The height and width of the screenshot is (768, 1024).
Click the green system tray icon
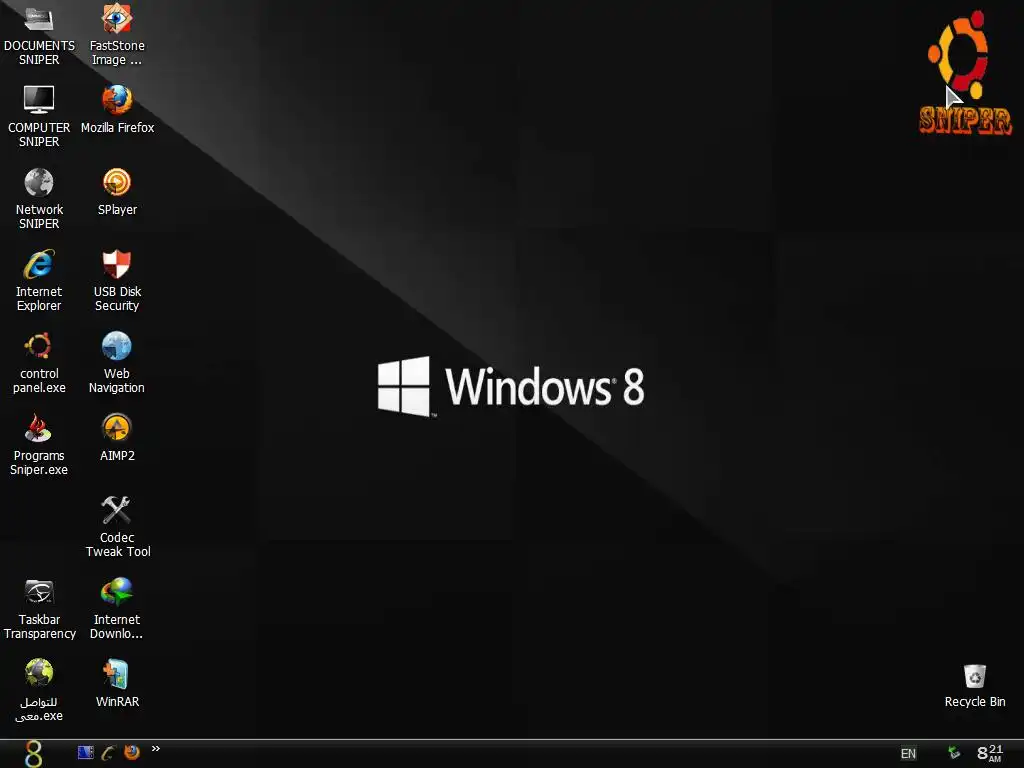click(x=954, y=753)
